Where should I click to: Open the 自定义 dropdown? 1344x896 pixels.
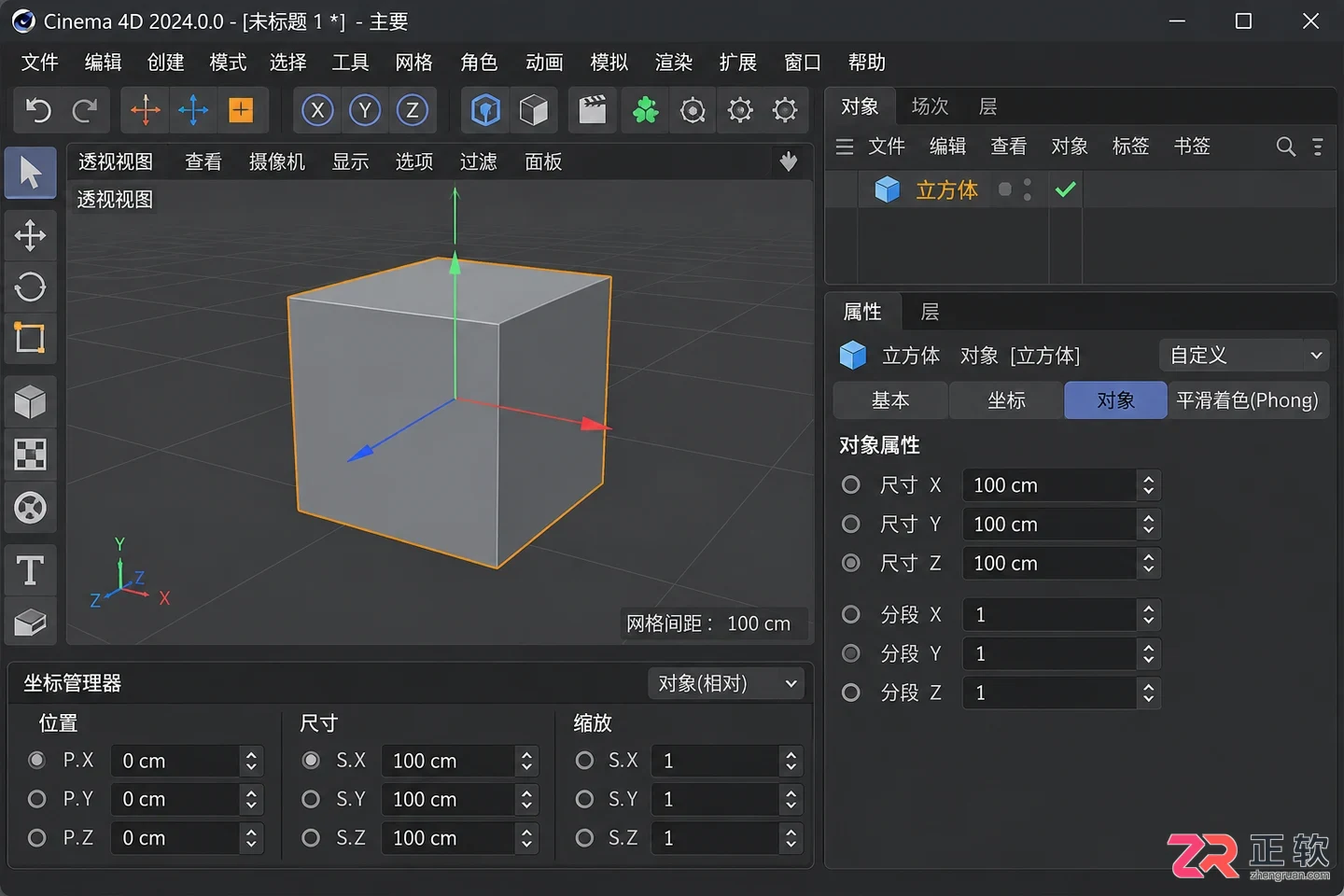click(x=1244, y=356)
